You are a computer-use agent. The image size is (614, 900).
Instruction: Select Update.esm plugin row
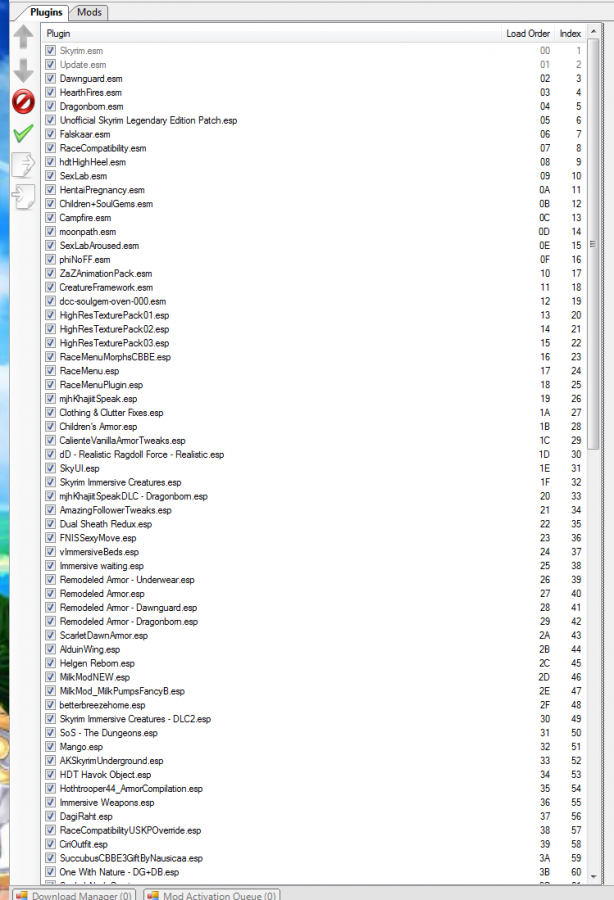click(314, 64)
